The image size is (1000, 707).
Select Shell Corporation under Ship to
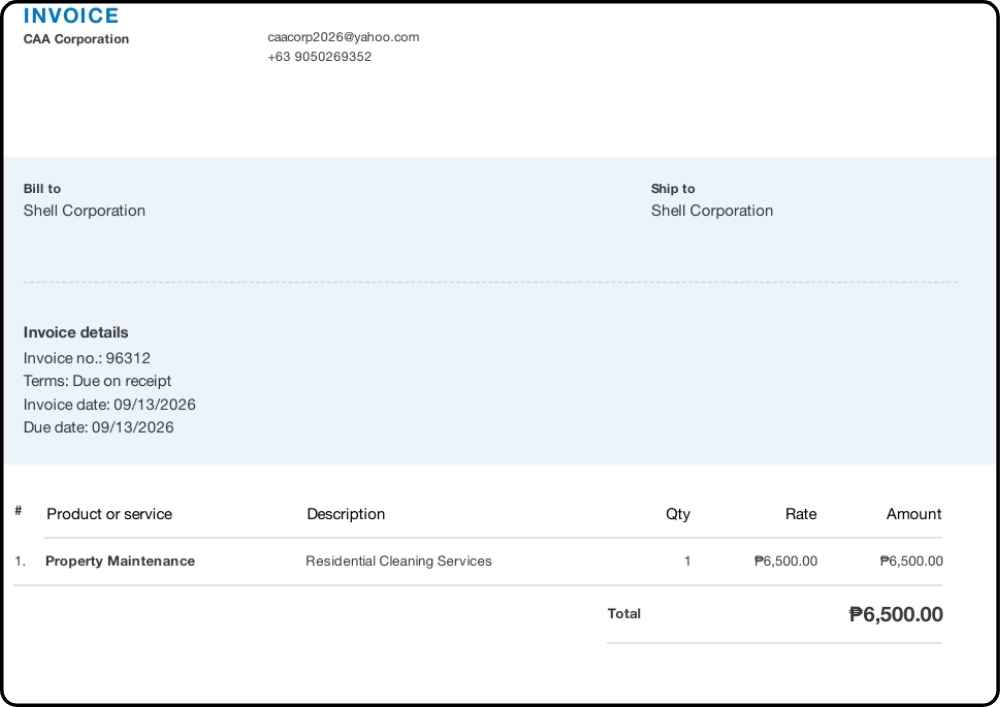tap(712, 210)
